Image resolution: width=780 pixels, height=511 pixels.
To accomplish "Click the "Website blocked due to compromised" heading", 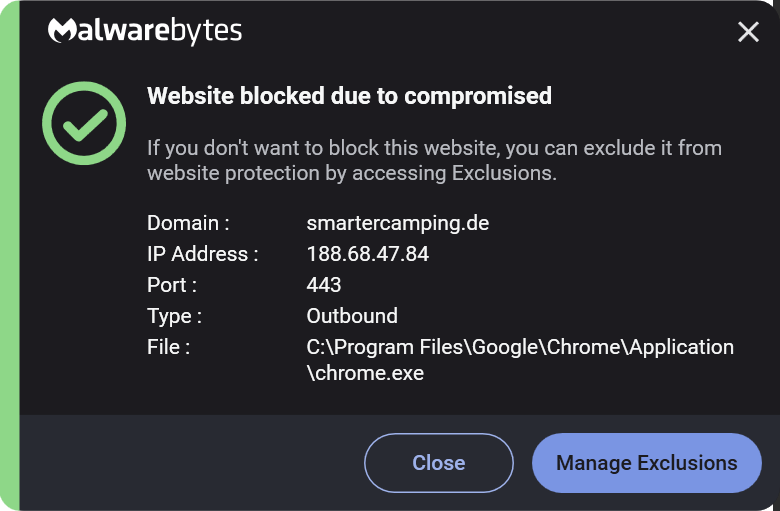I will [x=349, y=96].
